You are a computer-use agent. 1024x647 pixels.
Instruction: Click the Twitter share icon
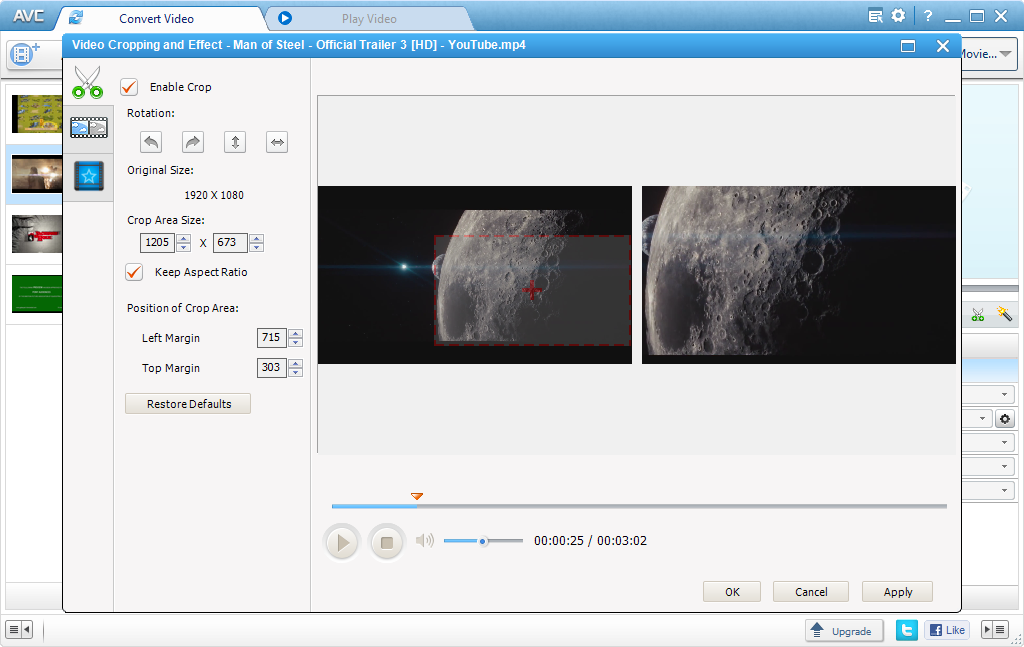tap(906, 630)
